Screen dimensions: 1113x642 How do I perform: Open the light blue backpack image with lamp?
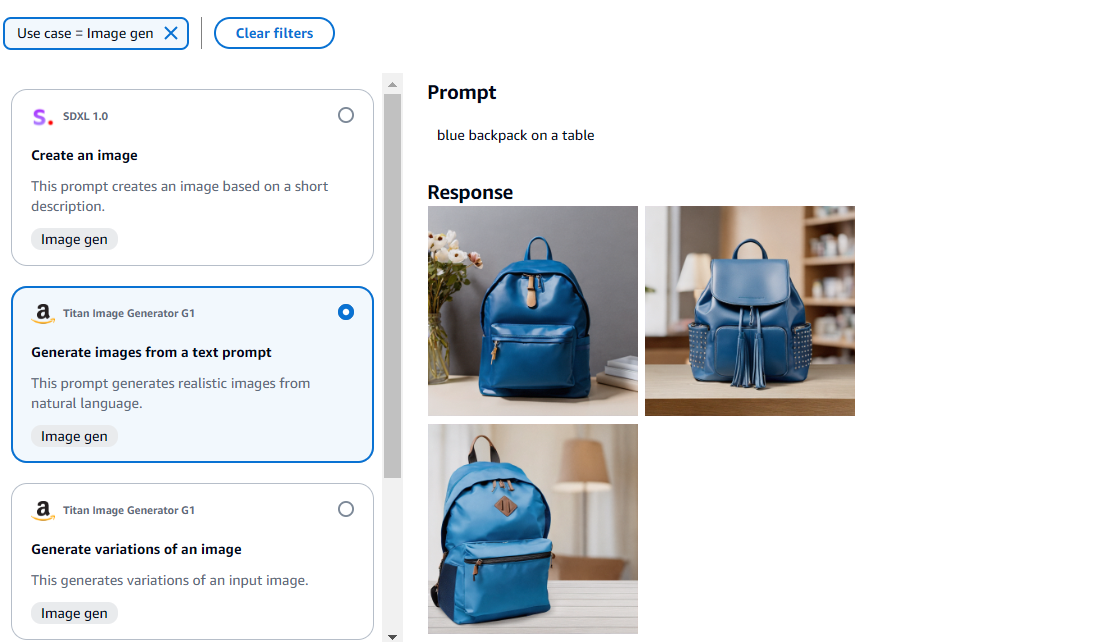(533, 529)
